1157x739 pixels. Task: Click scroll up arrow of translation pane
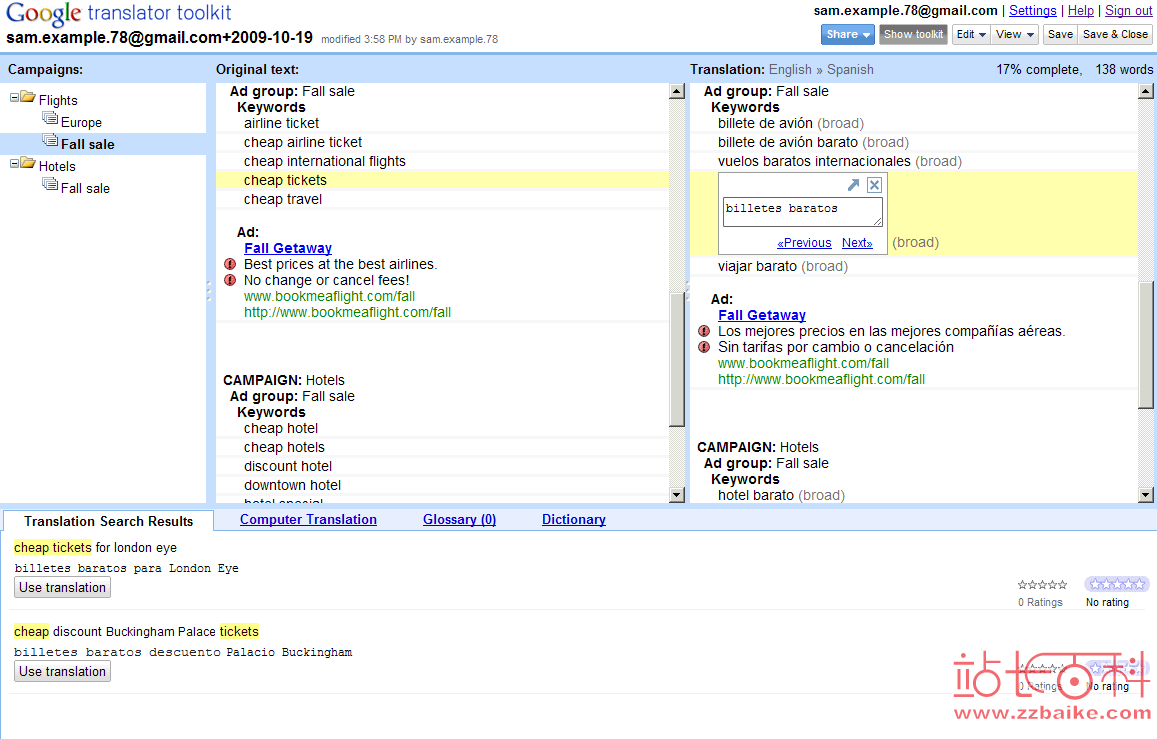point(1145,91)
